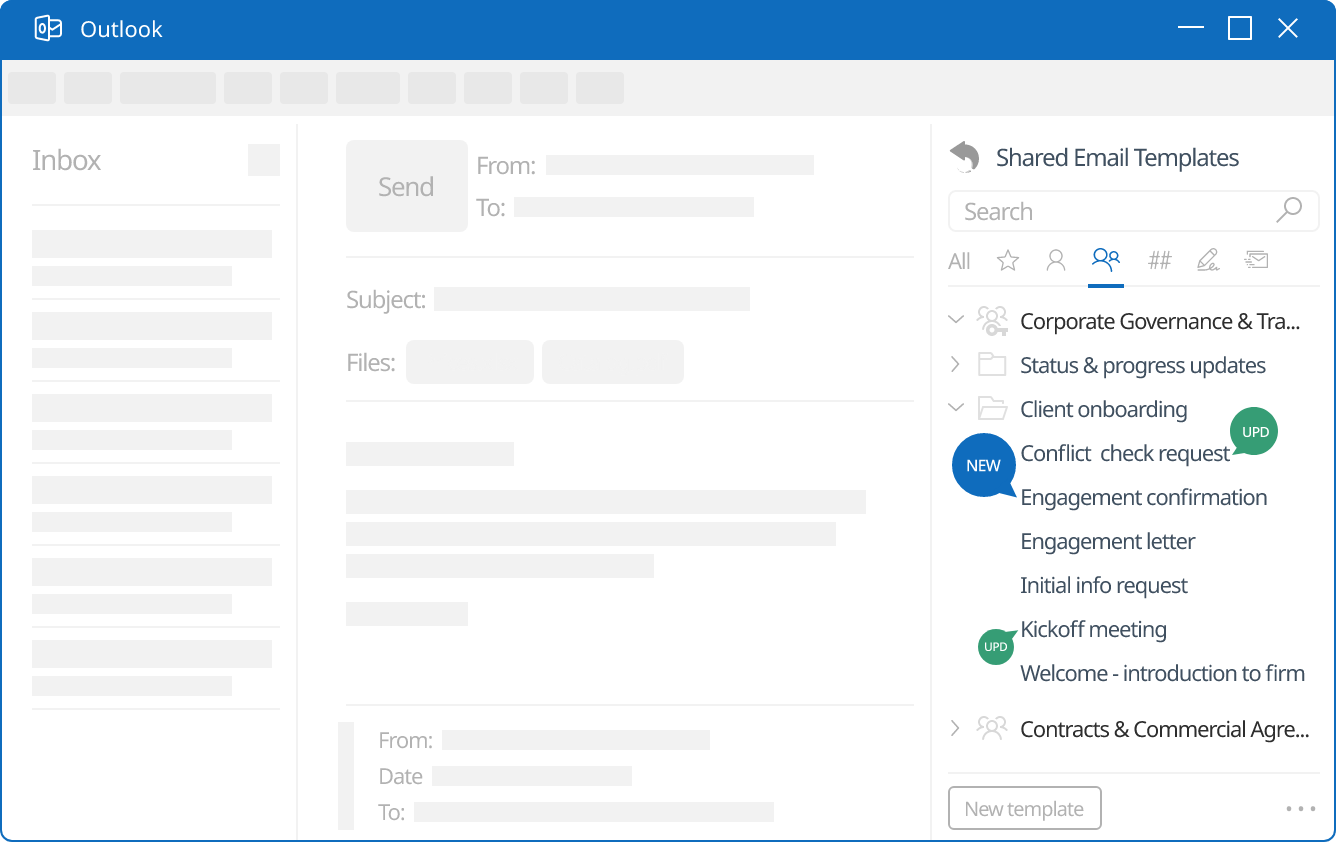This screenshot has height=842, width=1336.
Task: Expand Status & progress updates folder
Action: pyautogui.click(x=956, y=364)
